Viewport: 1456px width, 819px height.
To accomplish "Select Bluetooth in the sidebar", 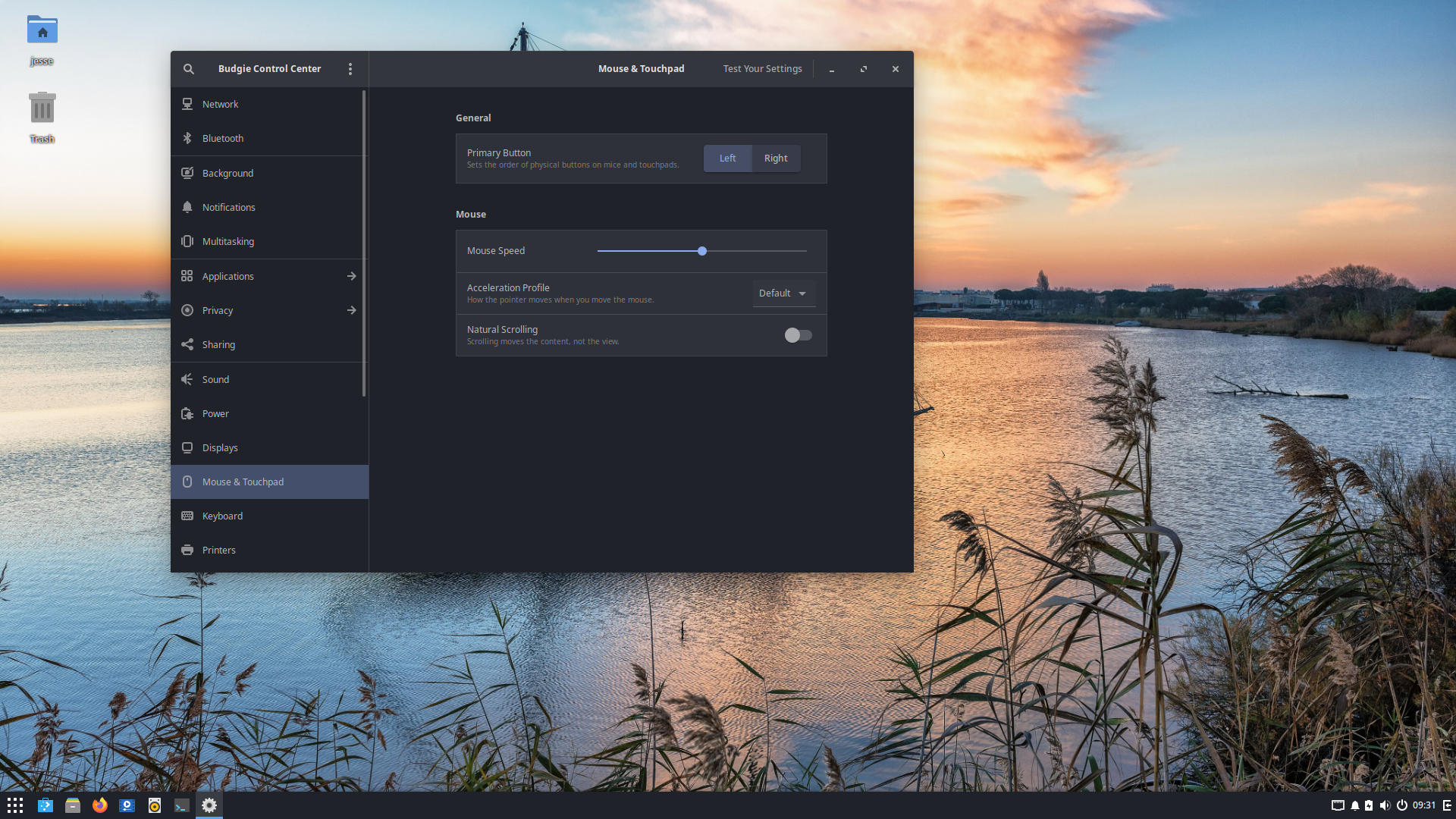I will (269, 139).
